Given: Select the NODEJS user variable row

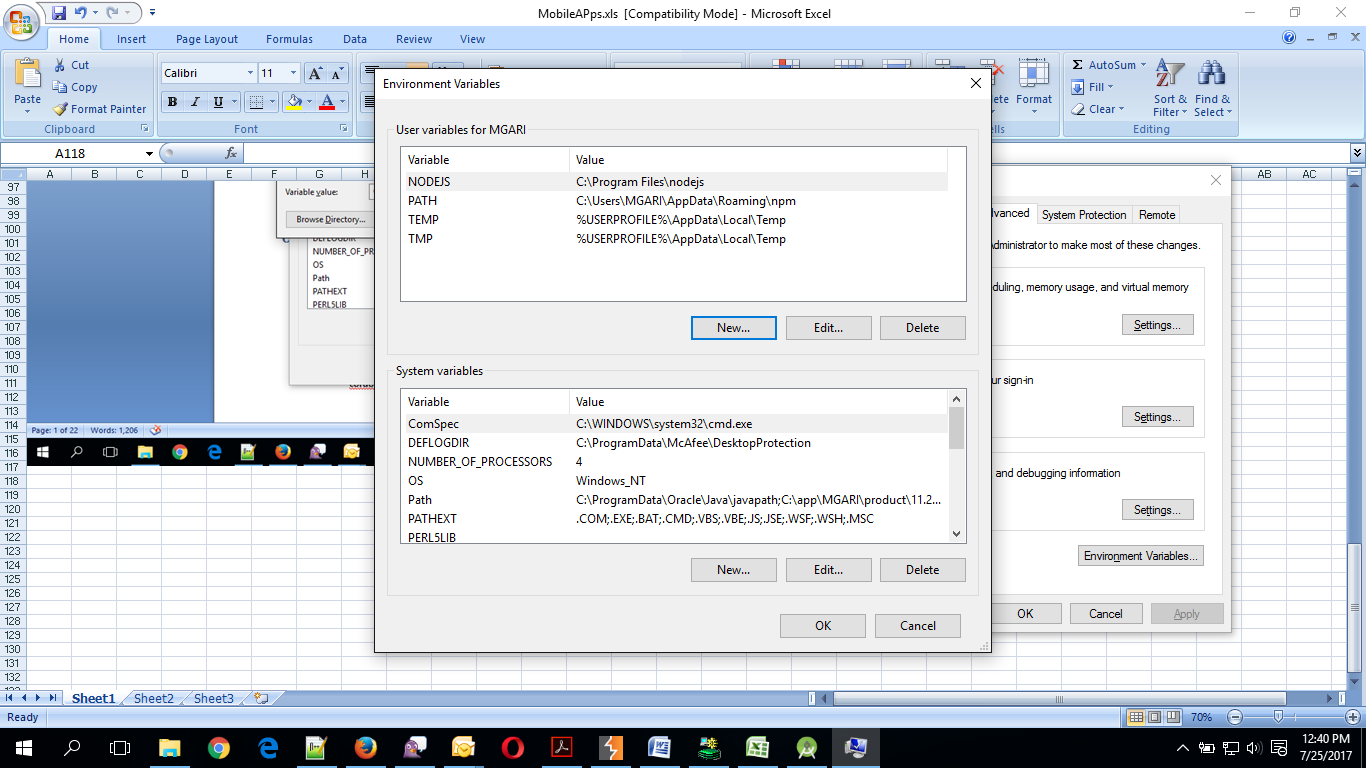Looking at the screenshot, I should point(674,182).
